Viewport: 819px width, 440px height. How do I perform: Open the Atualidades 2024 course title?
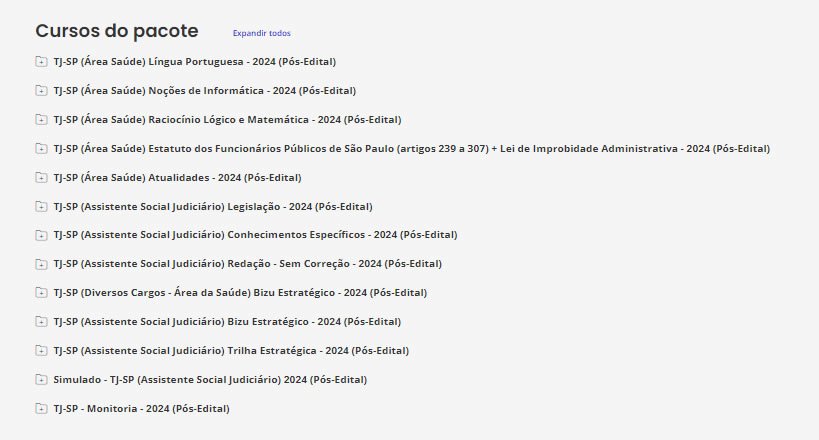pyautogui.click(x=177, y=178)
